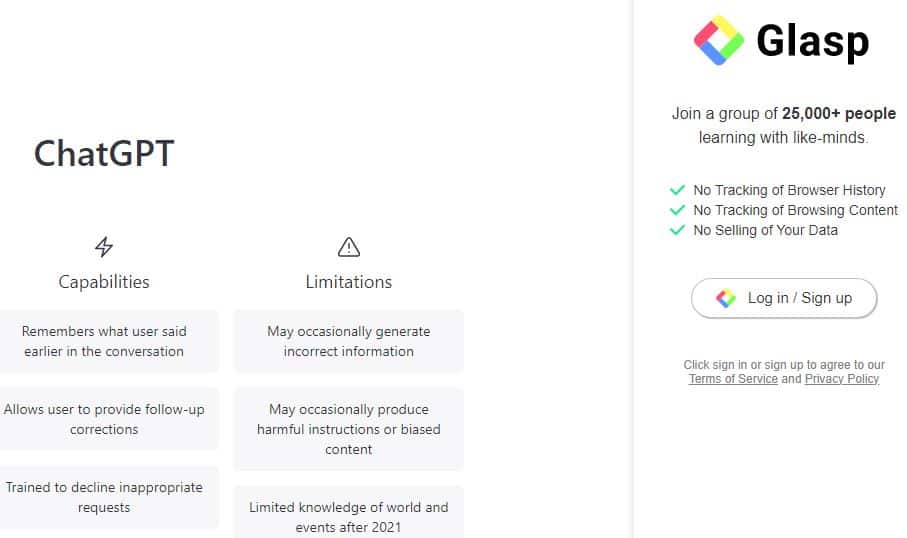The width and height of the screenshot is (907, 538).
Task: Click the warning triangle Limitations icon
Action: click(348, 246)
